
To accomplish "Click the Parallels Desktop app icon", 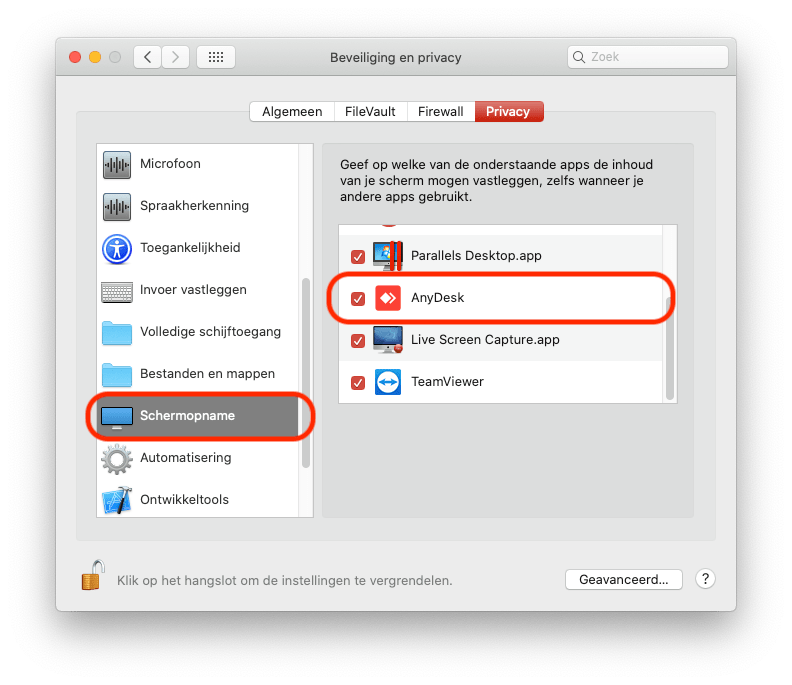I will (x=388, y=256).
